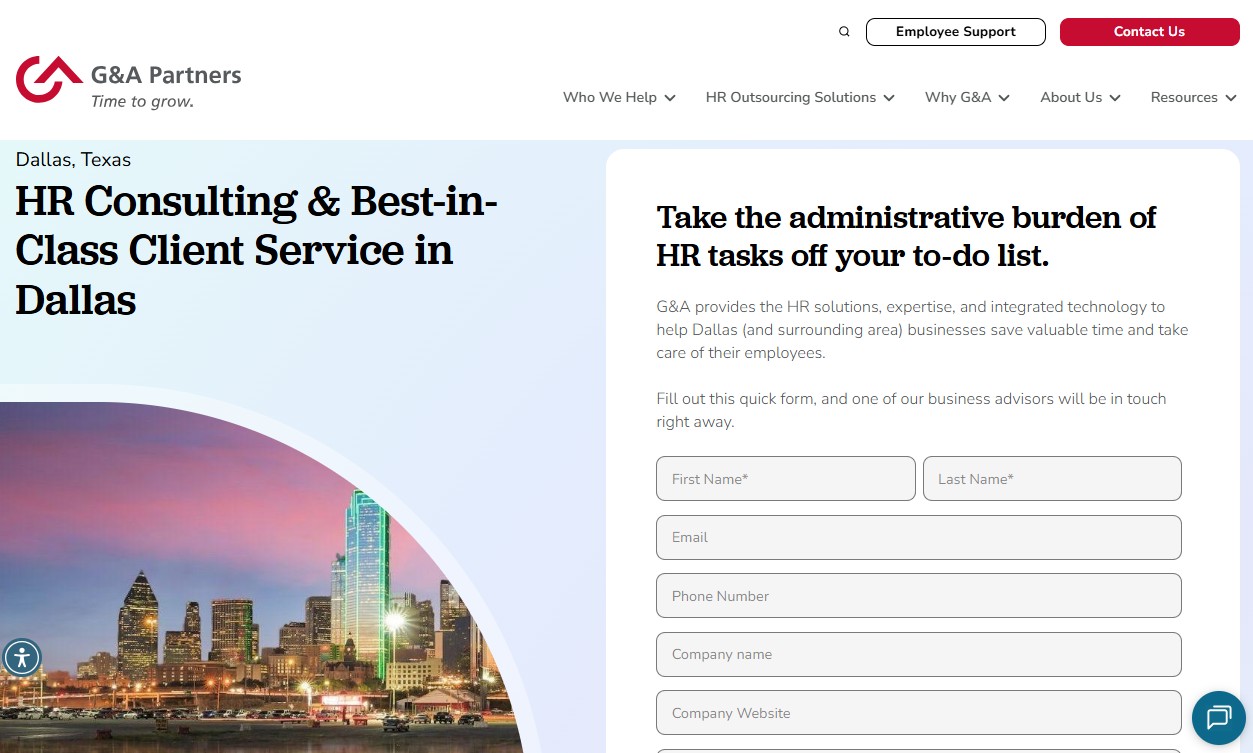Open the Why G&A menu
Screen dimensions: 1253x753
[x=958, y=97]
